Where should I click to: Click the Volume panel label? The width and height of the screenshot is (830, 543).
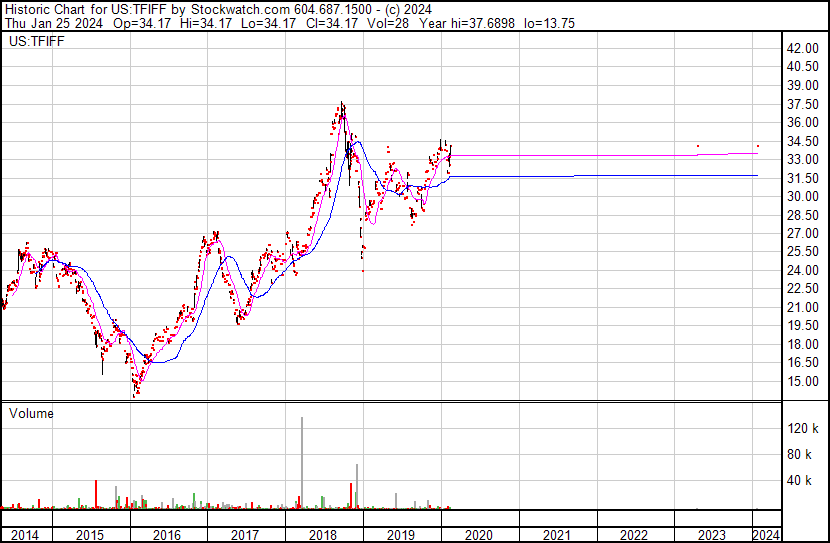click(x=31, y=413)
